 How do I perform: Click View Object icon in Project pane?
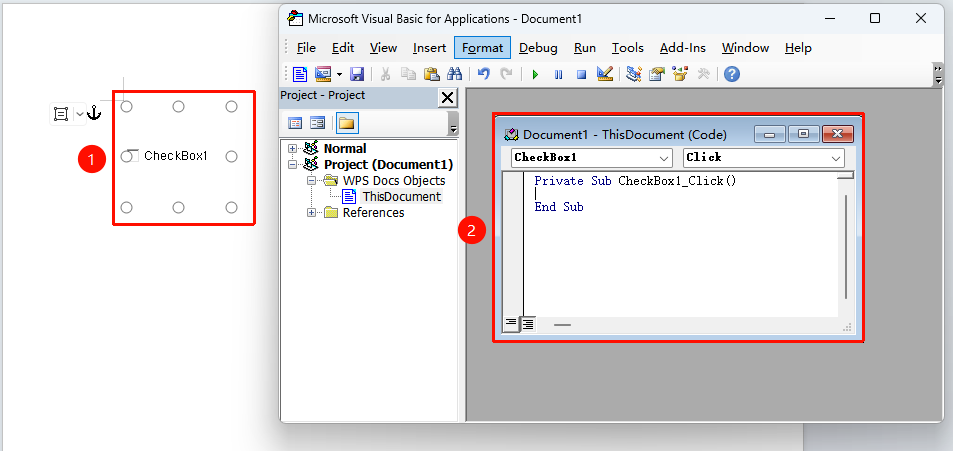click(317, 123)
